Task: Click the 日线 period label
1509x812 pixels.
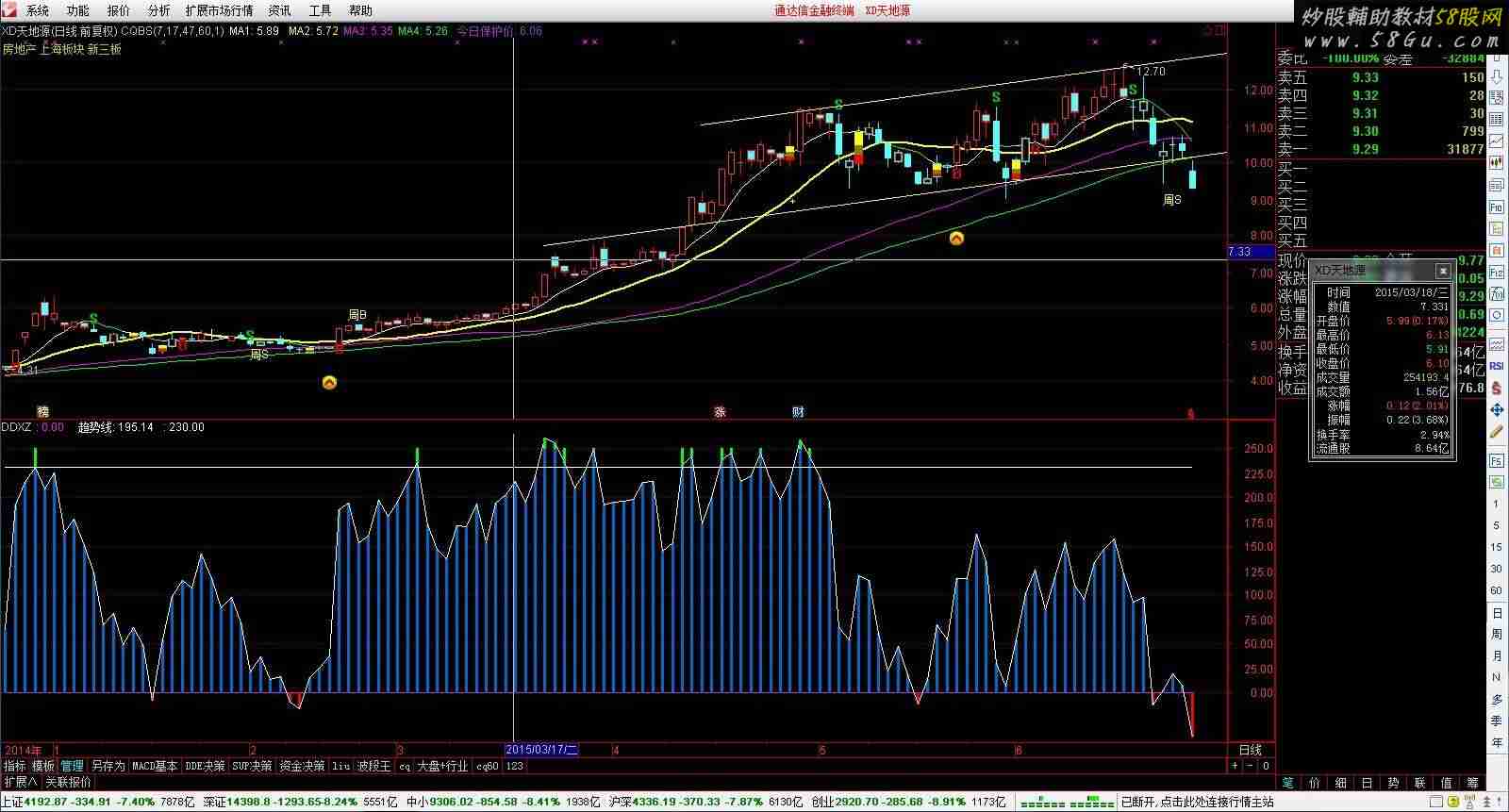Action: pyautogui.click(x=1251, y=750)
